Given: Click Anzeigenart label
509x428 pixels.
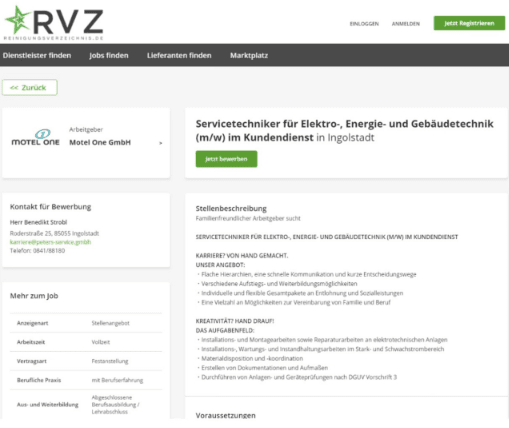Looking at the screenshot, I should (32, 323).
